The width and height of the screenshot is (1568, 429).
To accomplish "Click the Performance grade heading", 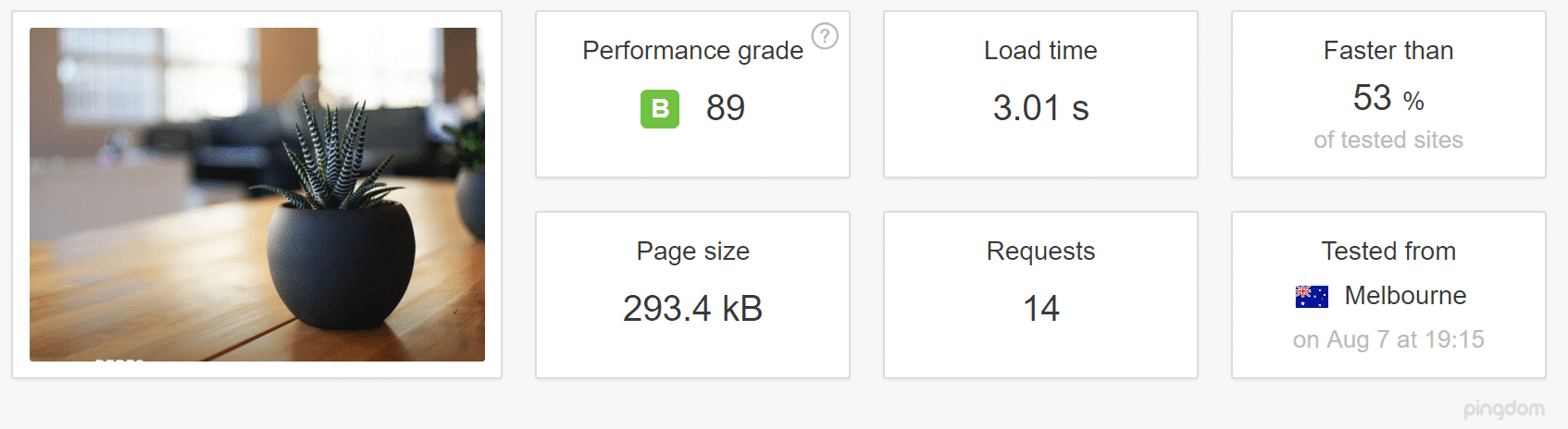I will point(692,51).
